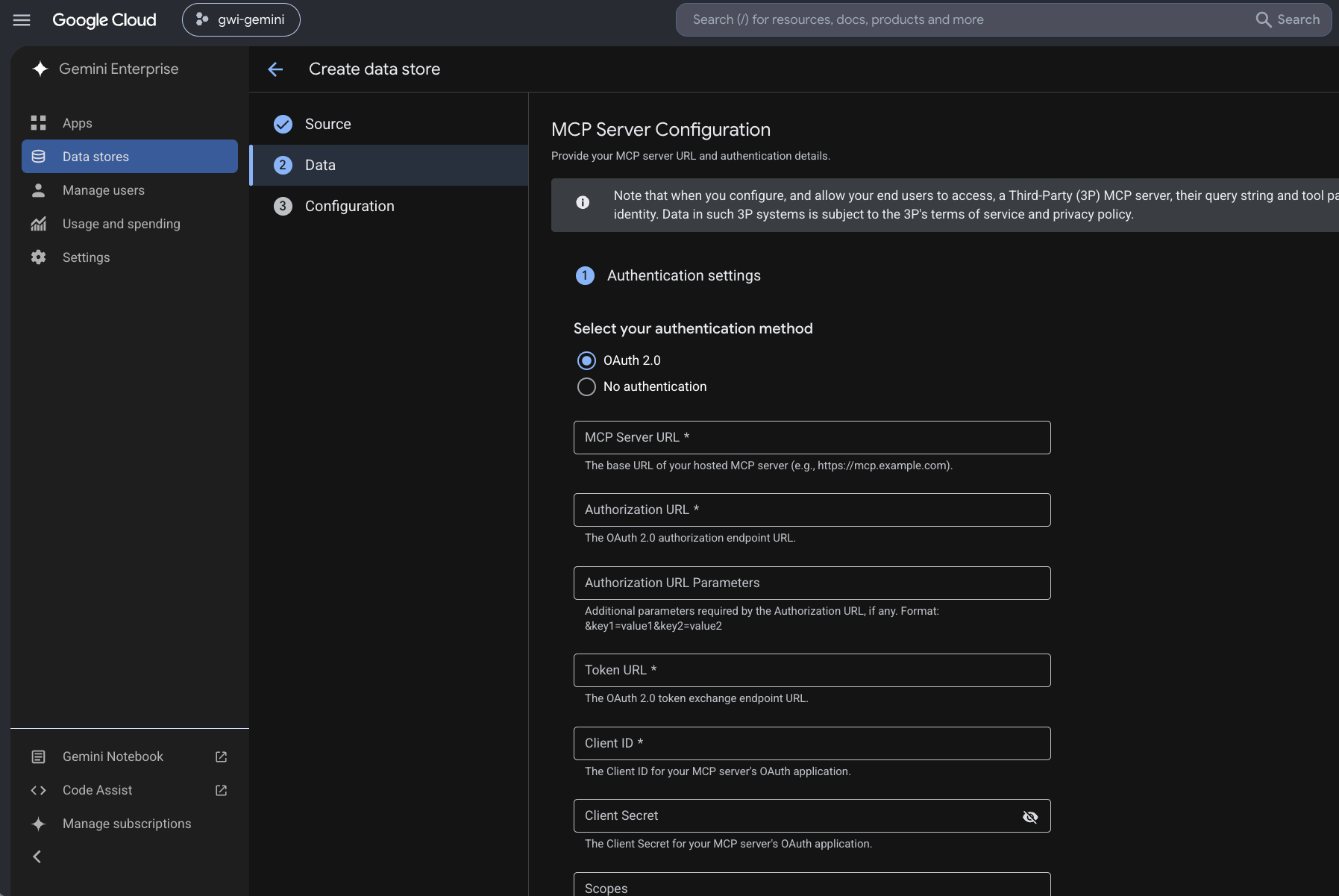Click the info icon in the note banner

(x=583, y=202)
